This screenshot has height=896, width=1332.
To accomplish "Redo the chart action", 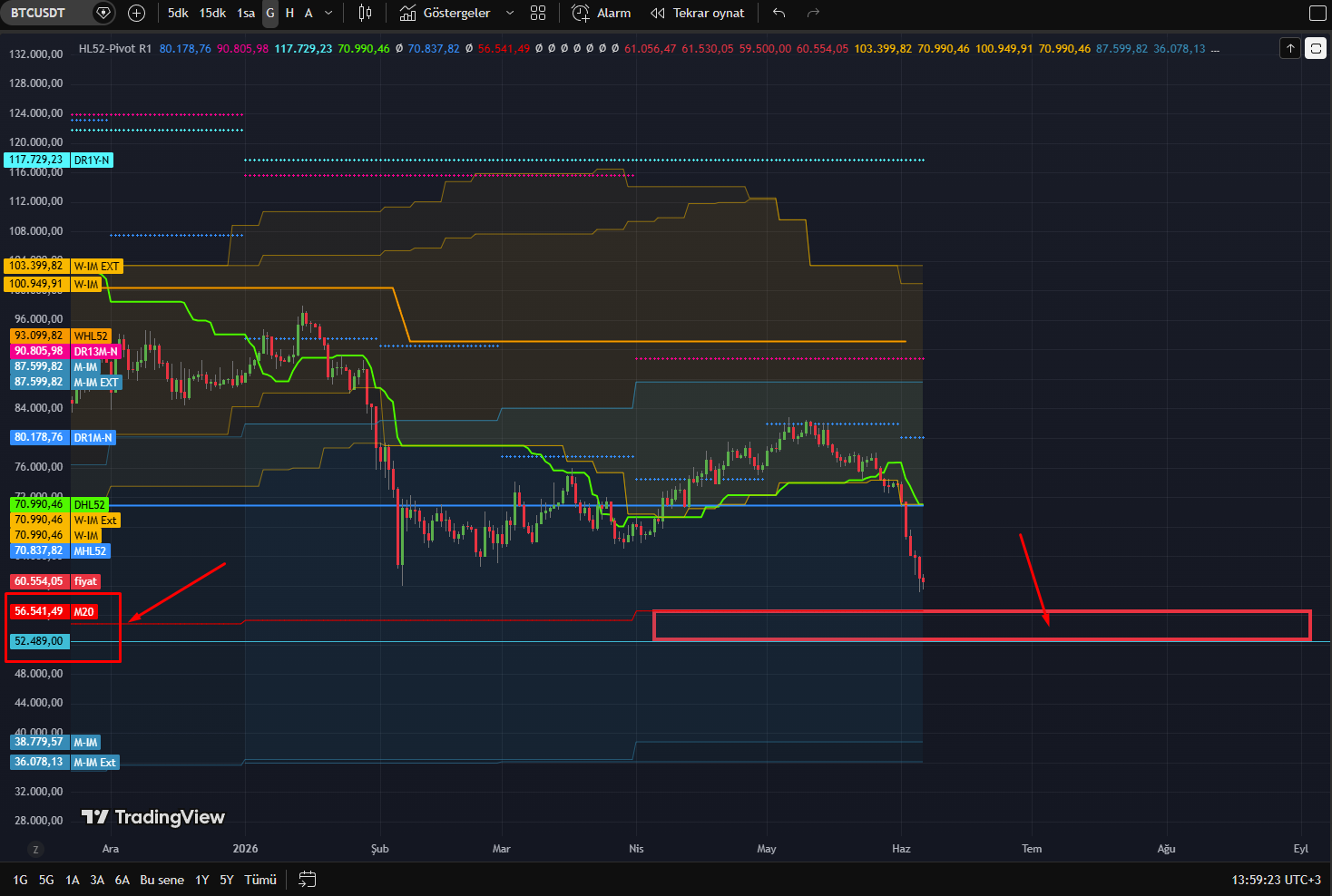I will click(x=813, y=13).
